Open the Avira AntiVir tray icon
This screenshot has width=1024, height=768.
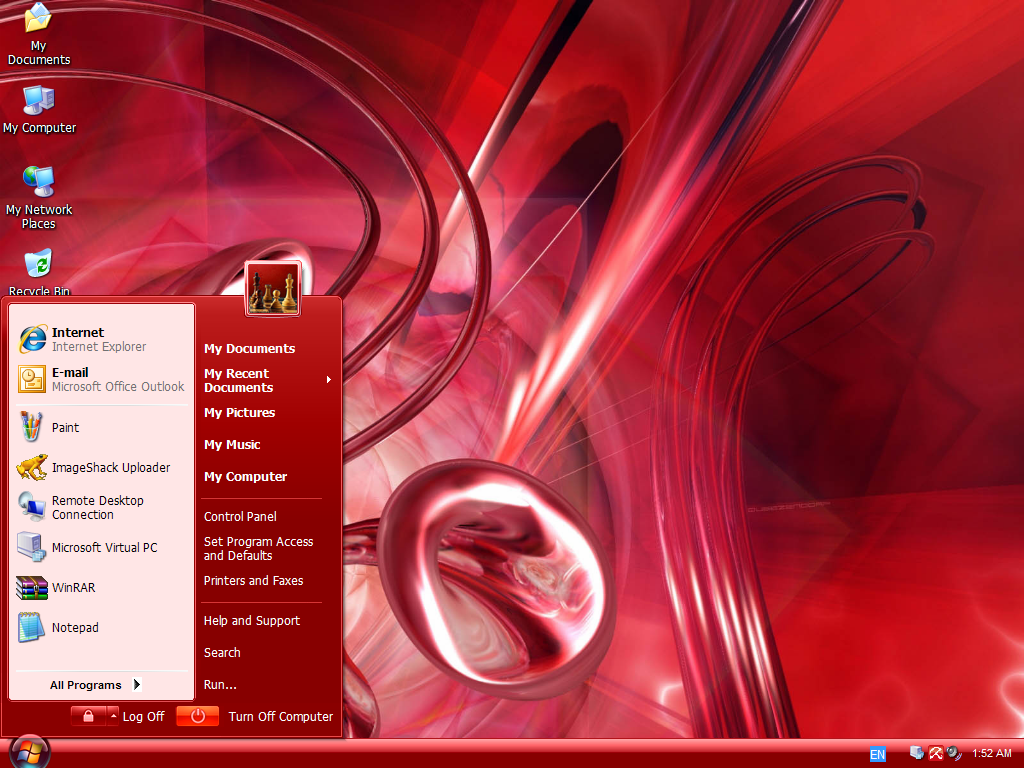click(x=936, y=753)
